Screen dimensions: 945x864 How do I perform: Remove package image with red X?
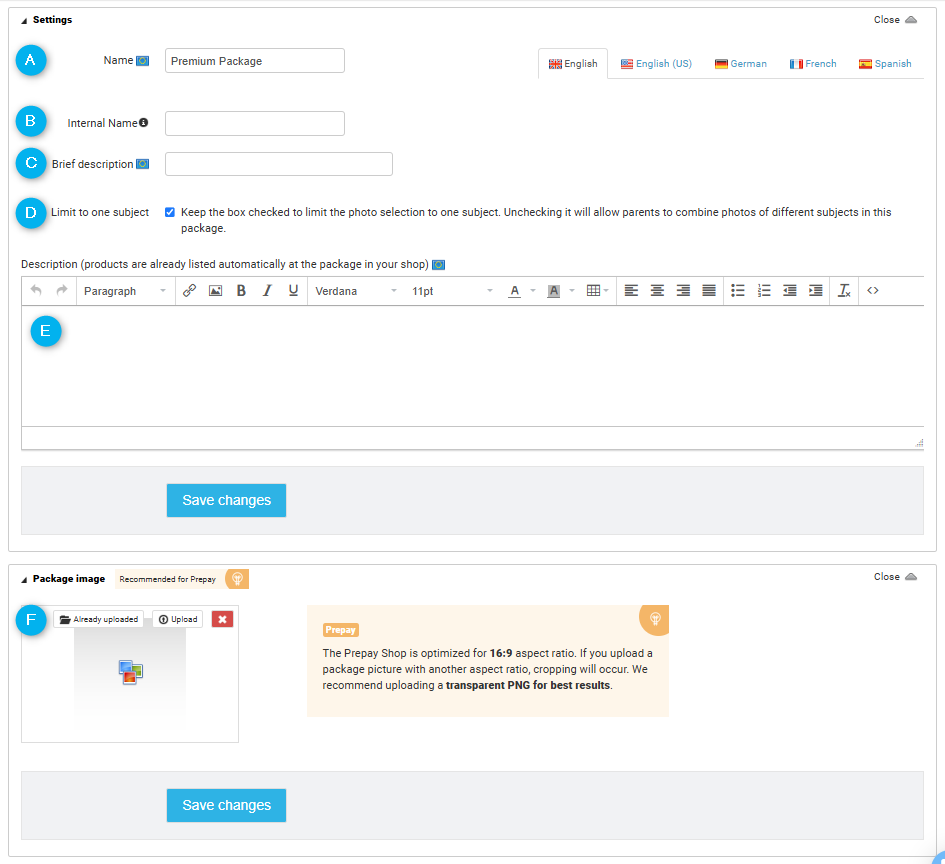(222, 619)
